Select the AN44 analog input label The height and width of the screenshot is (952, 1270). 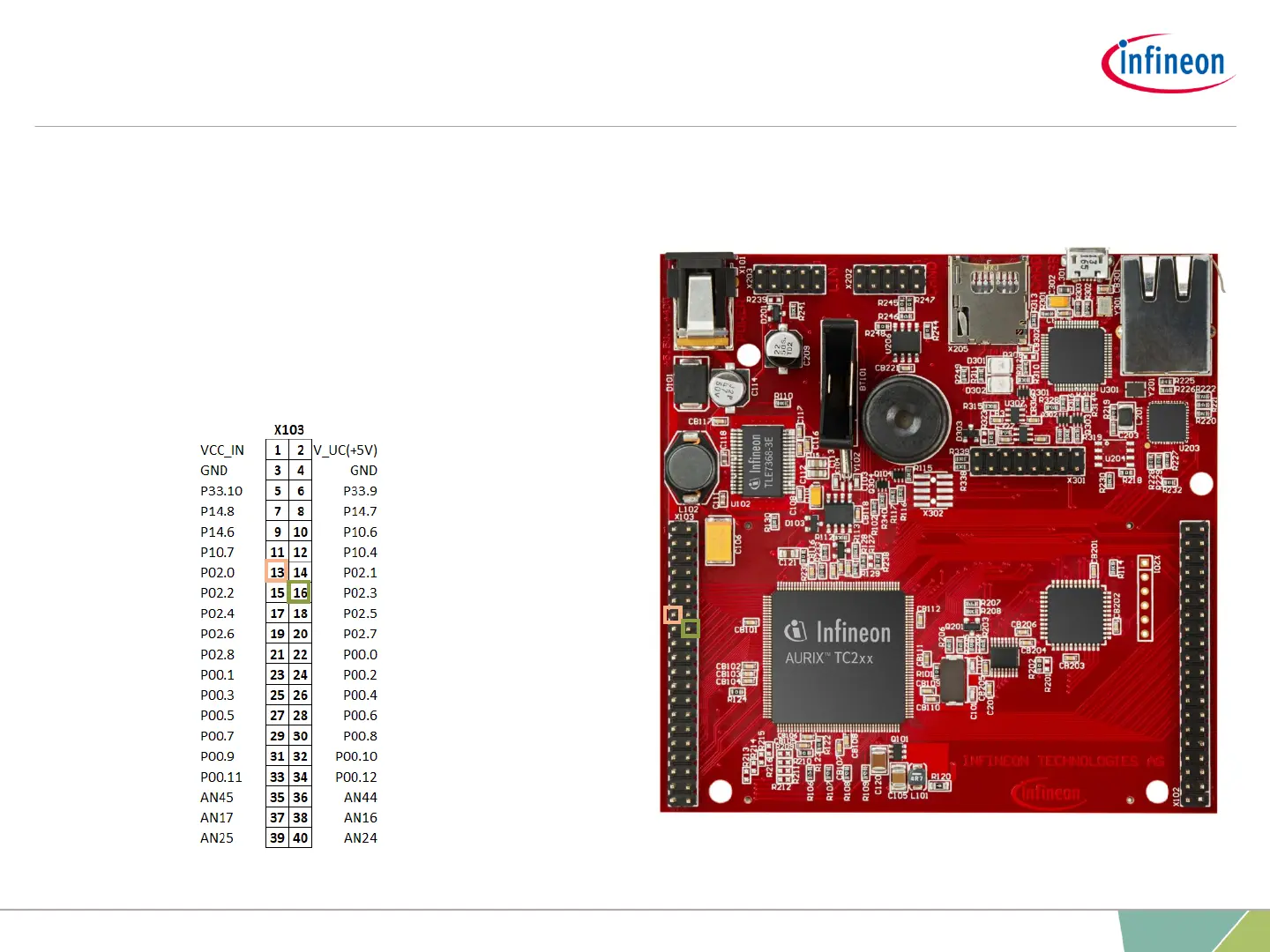tap(361, 797)
